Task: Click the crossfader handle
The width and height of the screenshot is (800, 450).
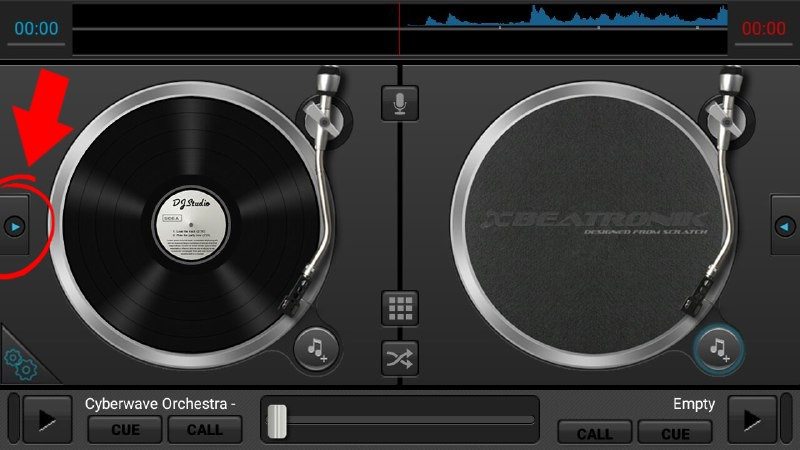Action: click(x=277, y=421)
